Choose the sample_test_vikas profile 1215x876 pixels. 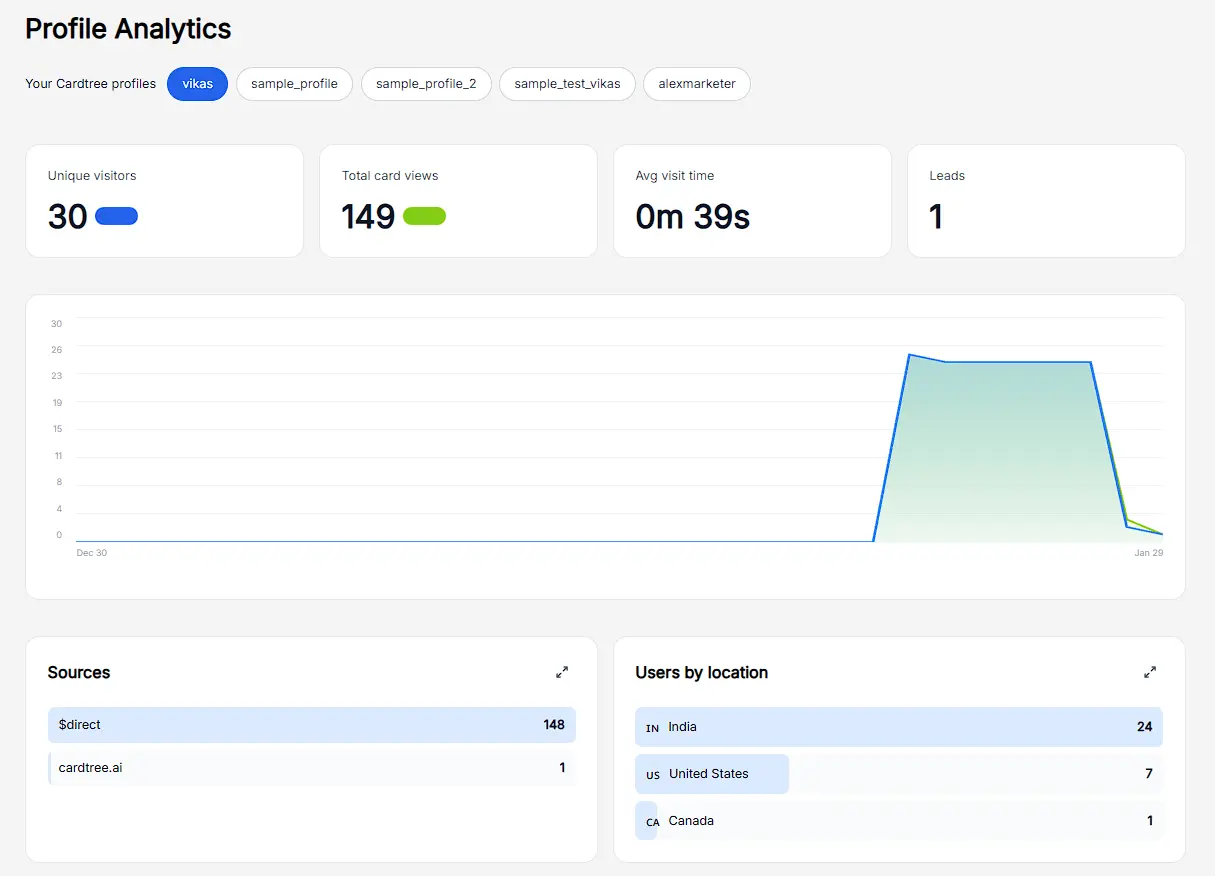pyautogui.click(x=567, y=84)
